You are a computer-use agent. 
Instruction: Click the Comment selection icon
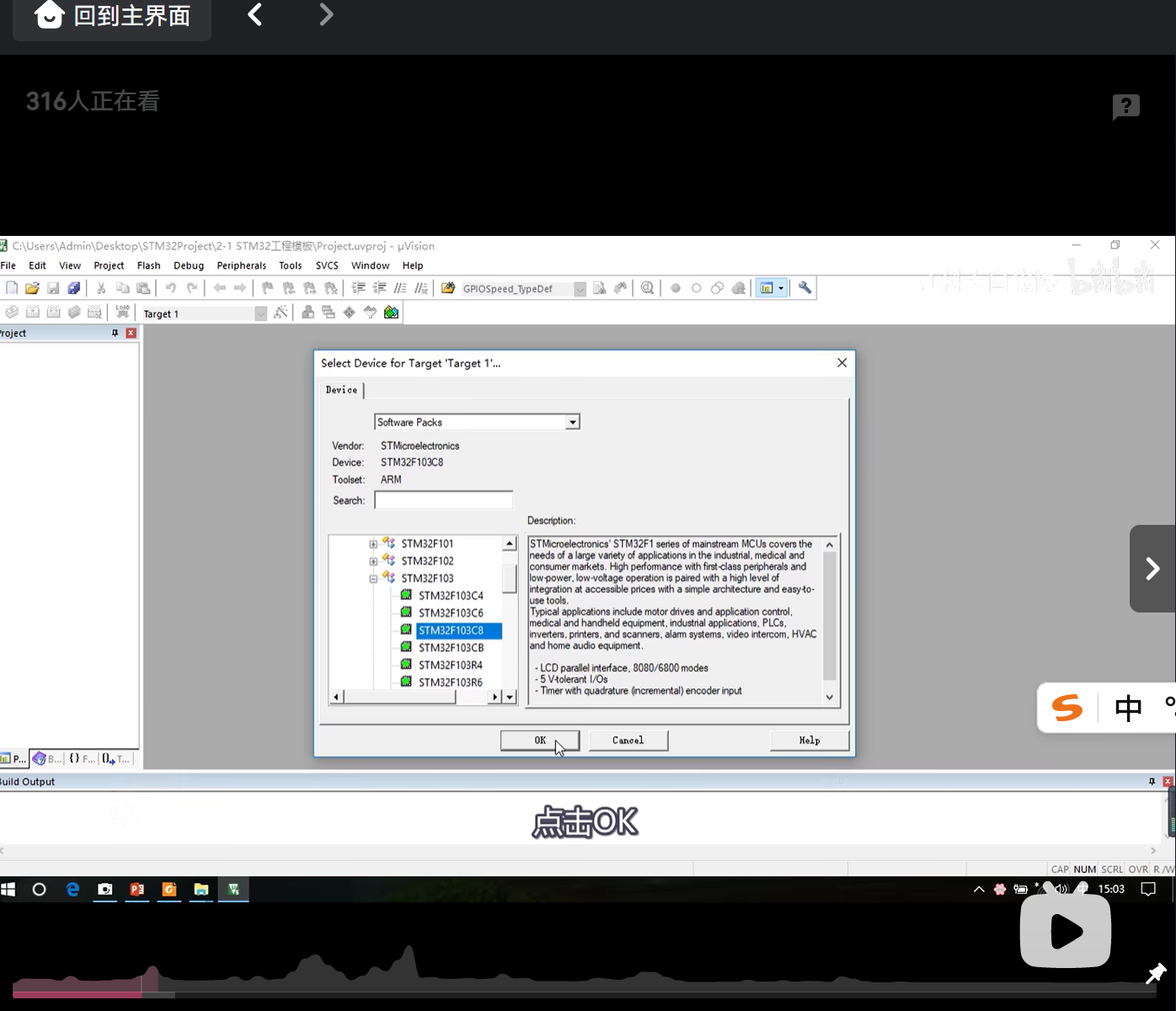[401, 288]
